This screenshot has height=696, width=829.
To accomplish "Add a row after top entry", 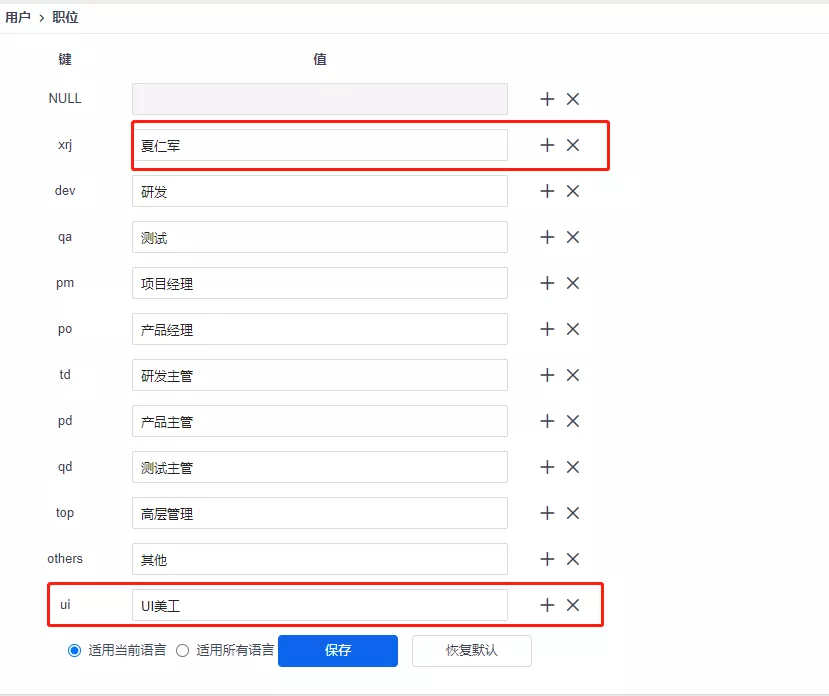I will pos(547,513).
